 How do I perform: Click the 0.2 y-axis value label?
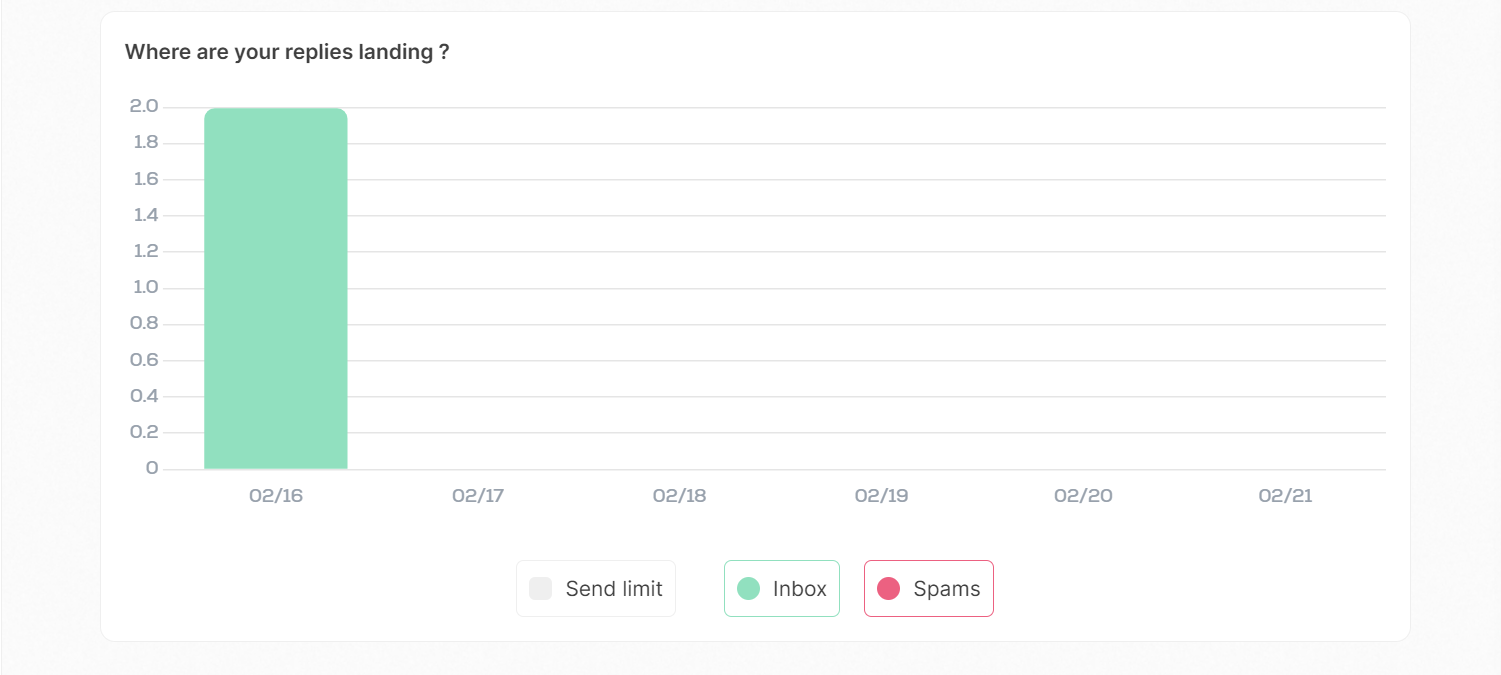click(145, 432)
